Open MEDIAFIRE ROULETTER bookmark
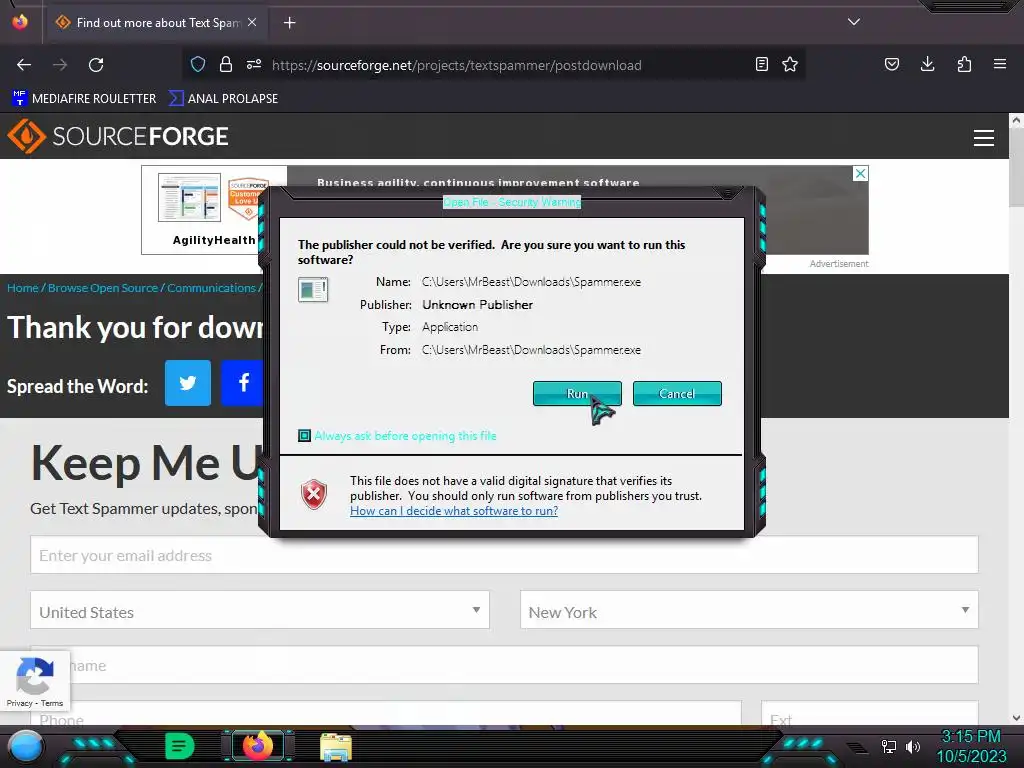The image size is (1024, 768). 84,99
